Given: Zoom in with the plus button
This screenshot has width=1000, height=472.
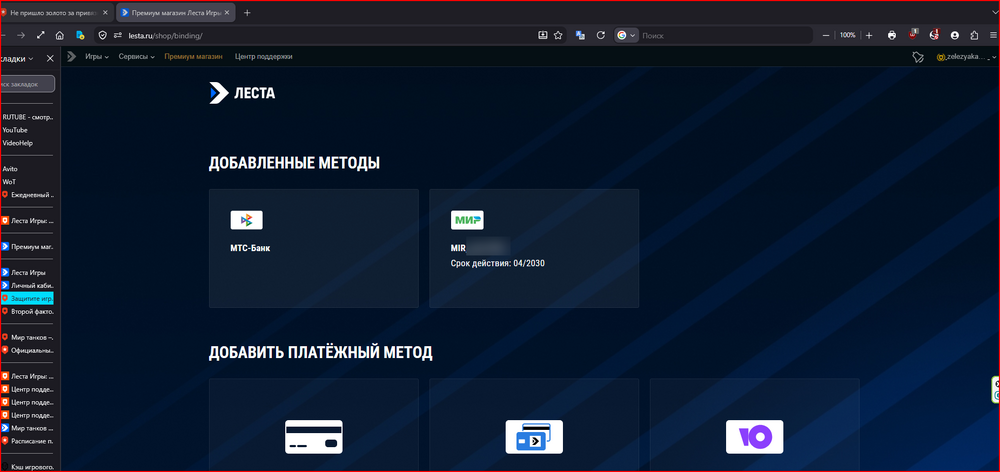Looking at the screenshot, I should [x=869, y=36].
